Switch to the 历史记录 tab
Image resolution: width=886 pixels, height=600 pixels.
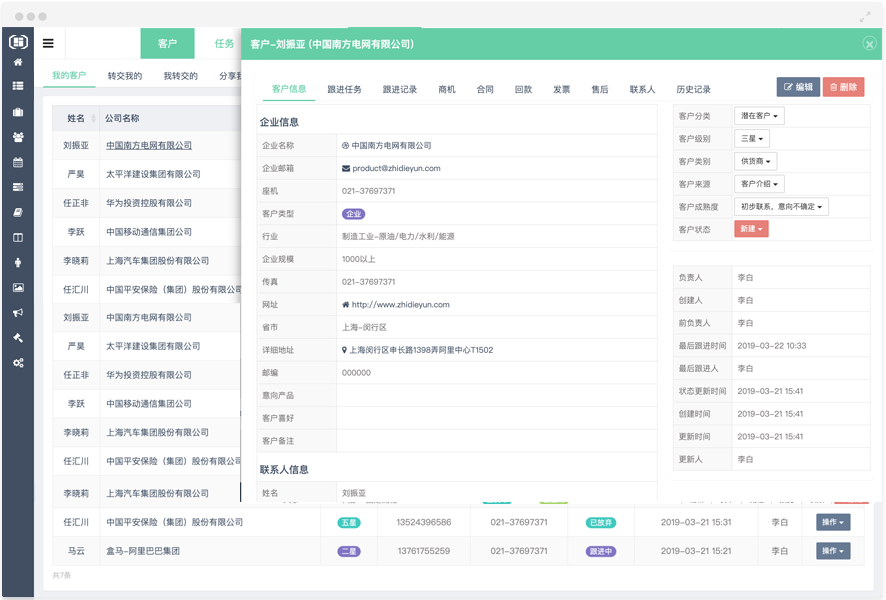[693, 89]
